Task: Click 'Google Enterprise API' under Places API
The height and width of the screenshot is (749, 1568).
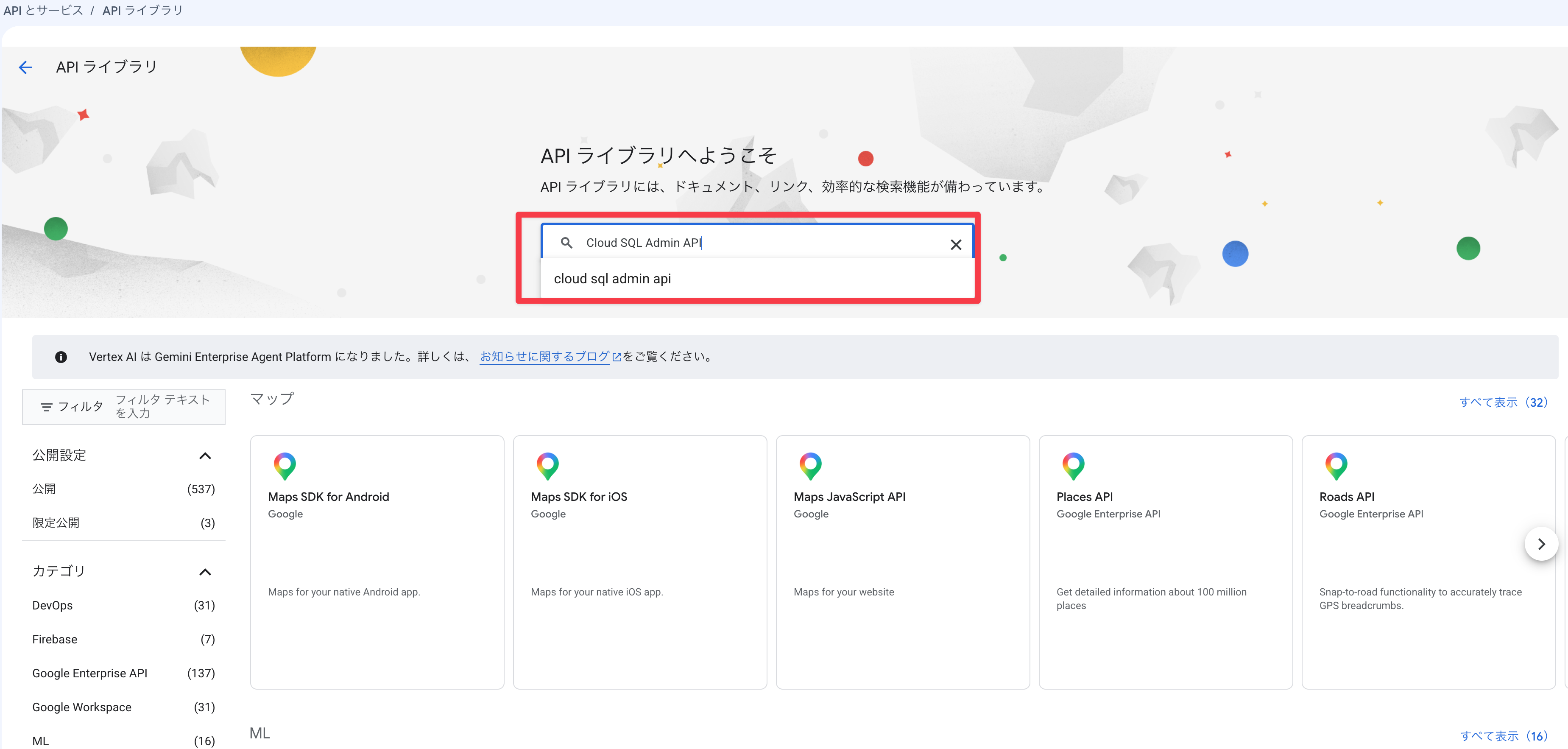Action: tap(1108, 514)
